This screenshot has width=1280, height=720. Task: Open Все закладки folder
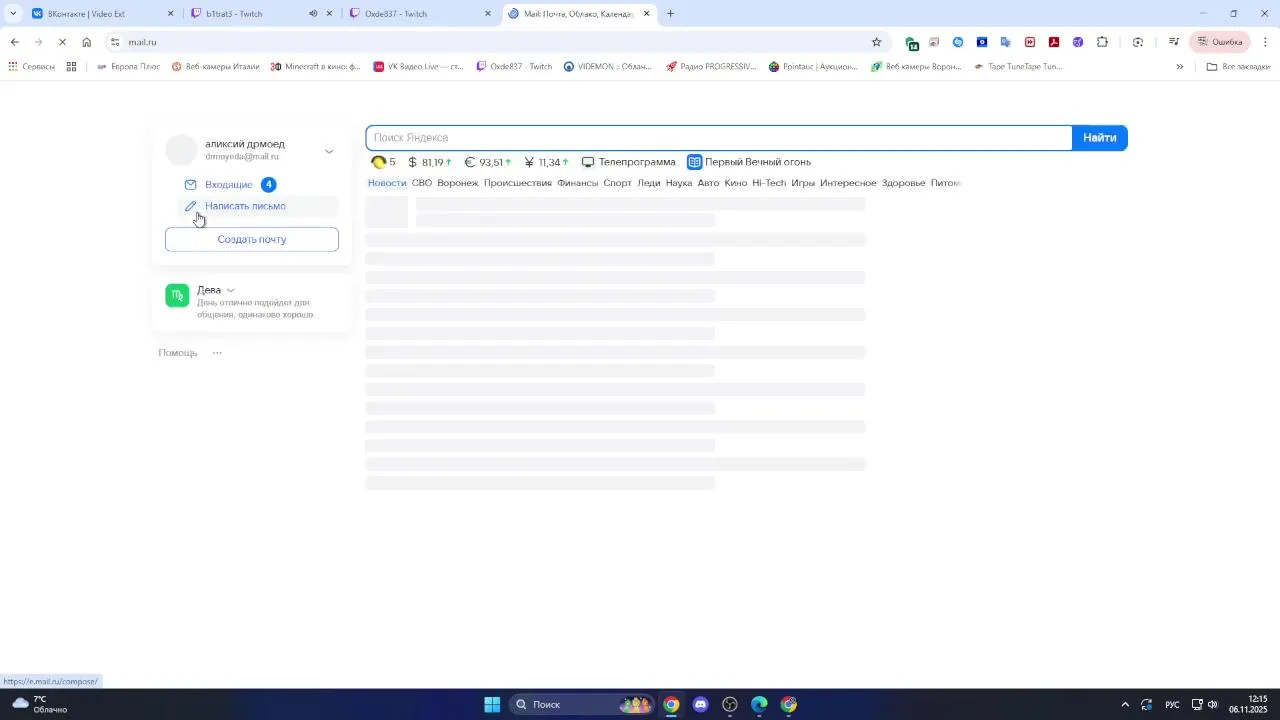[x=1238, y=67]
